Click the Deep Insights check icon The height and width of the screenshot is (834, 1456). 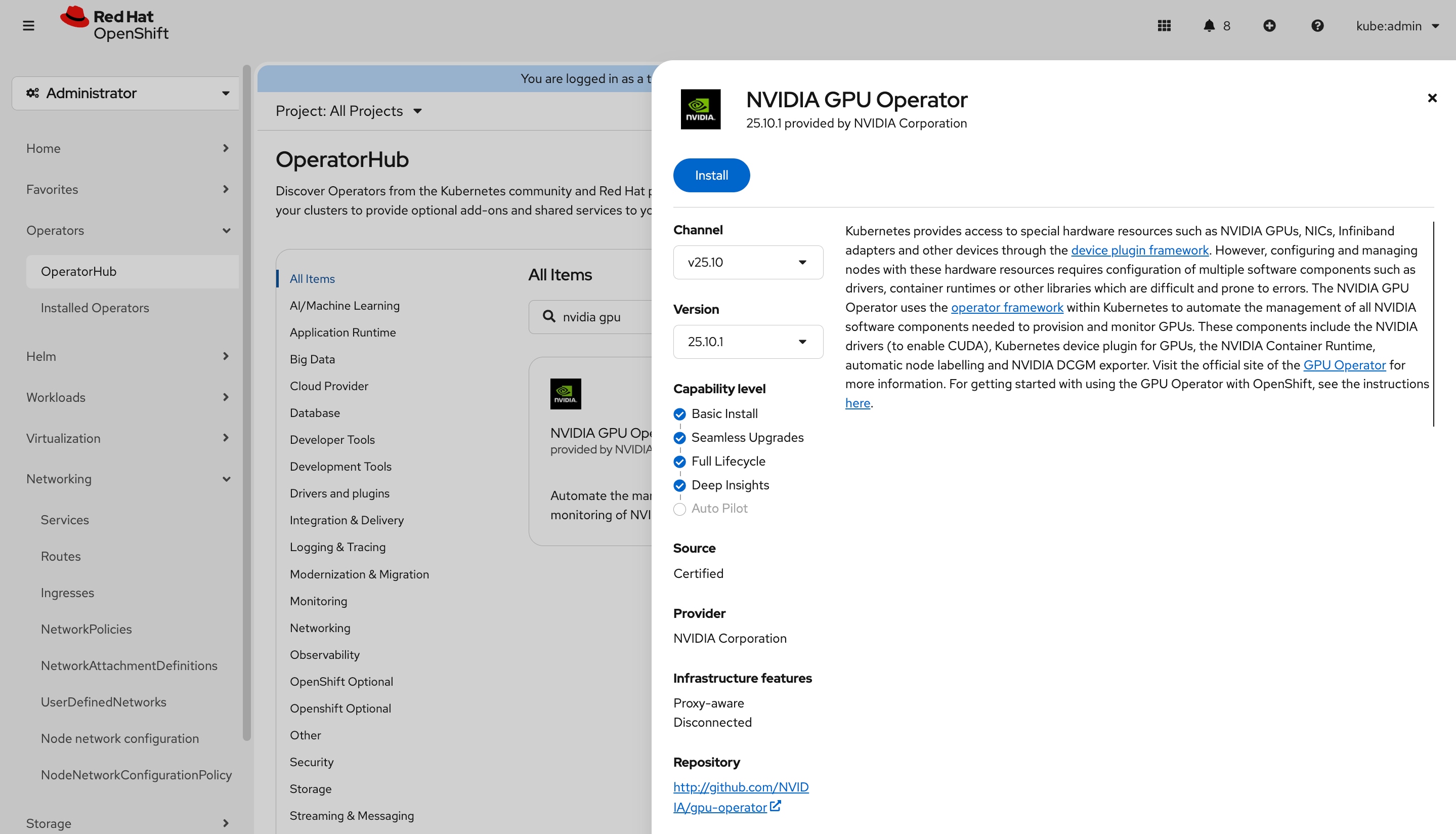click(679, 486)
